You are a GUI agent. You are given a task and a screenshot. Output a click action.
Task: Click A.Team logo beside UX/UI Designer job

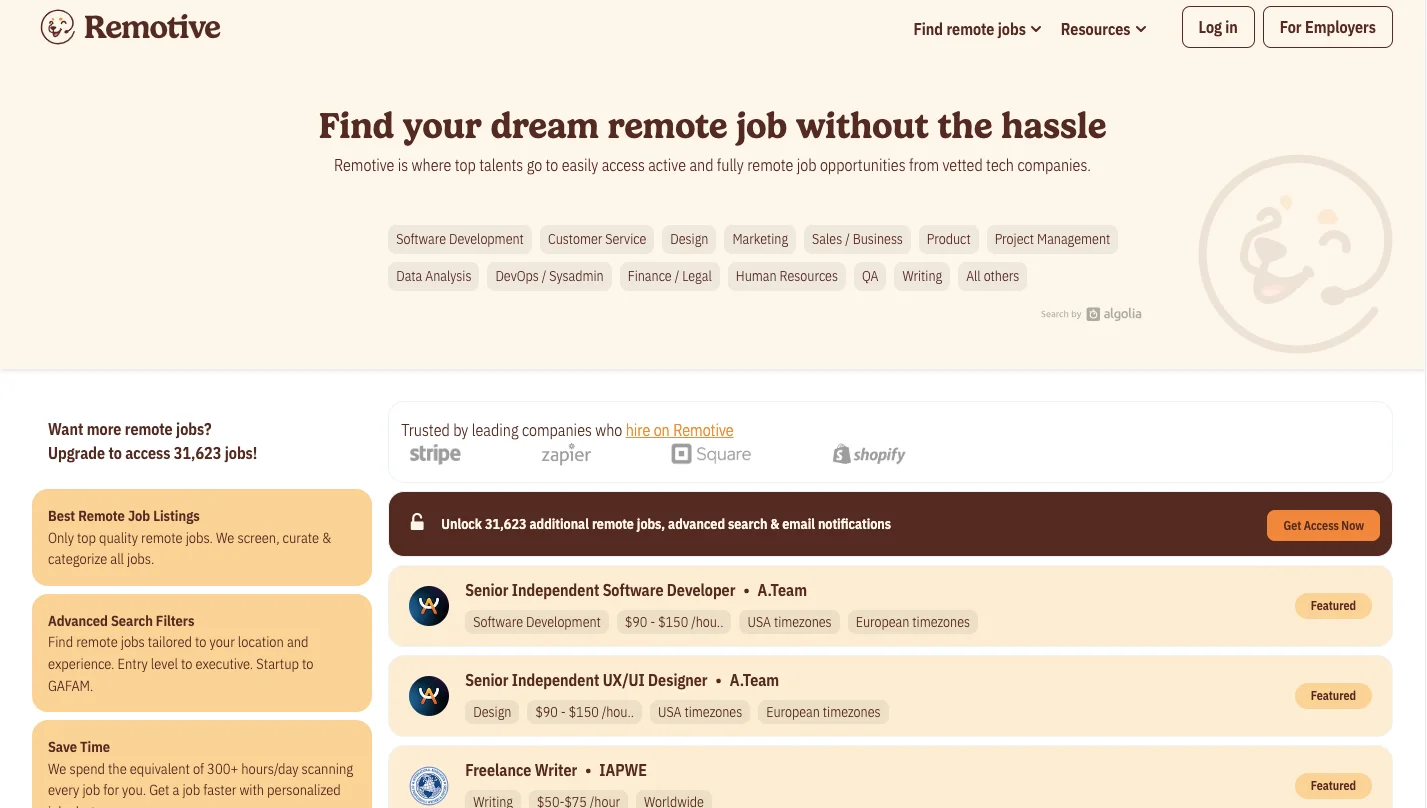[x=429, y=696]
